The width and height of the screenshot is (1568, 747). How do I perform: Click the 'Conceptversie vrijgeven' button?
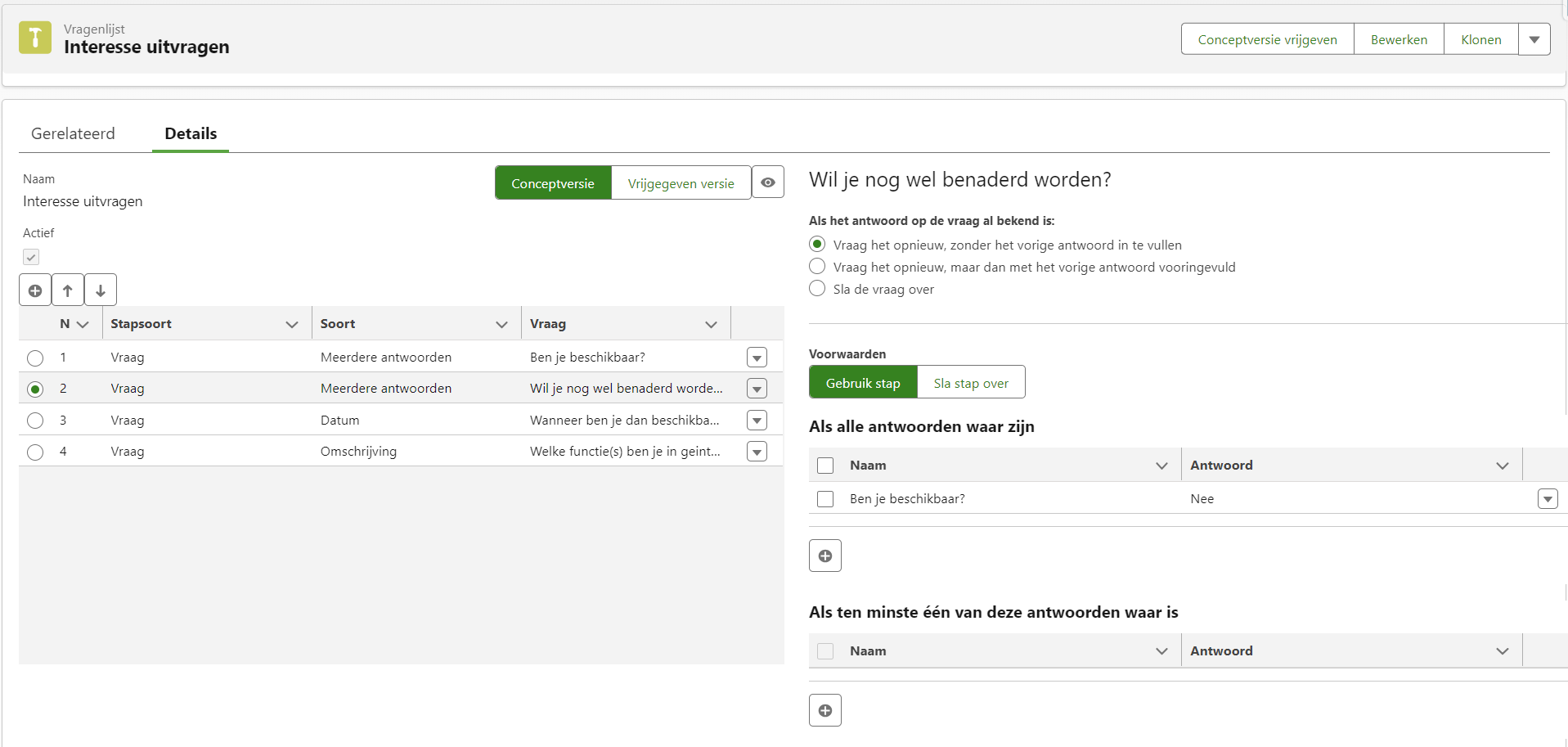1267,39
